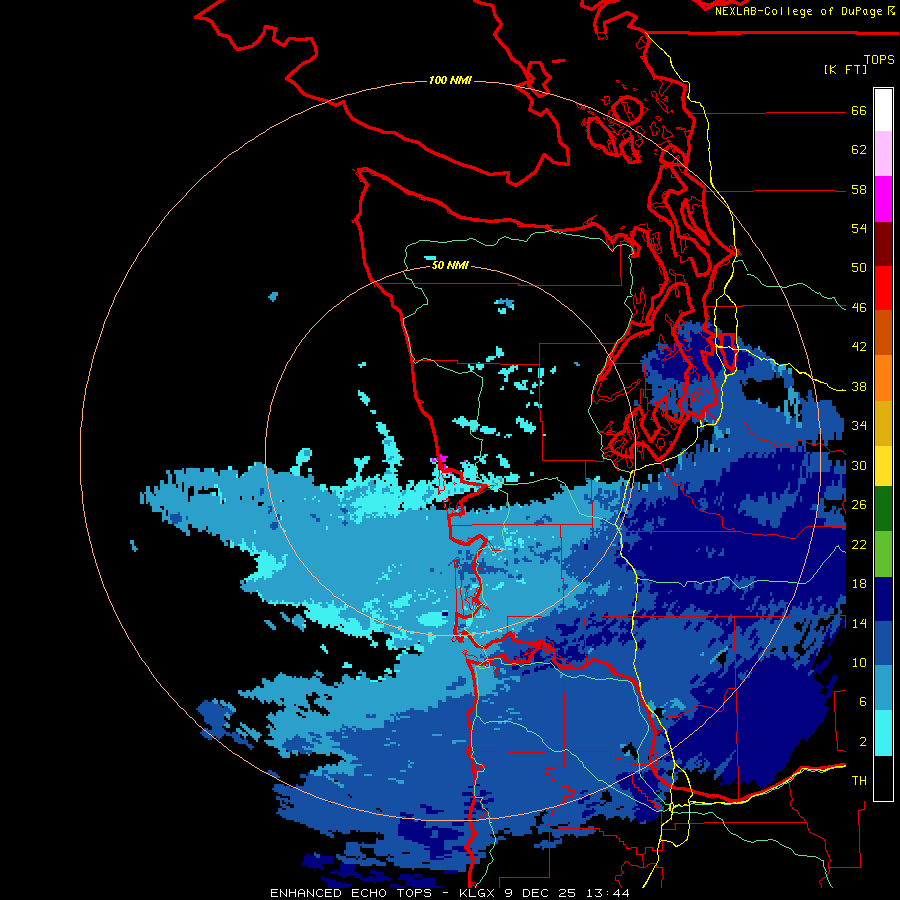Click the legend value 26
This screenshot has height=900, width=900.
click(859, 505)
